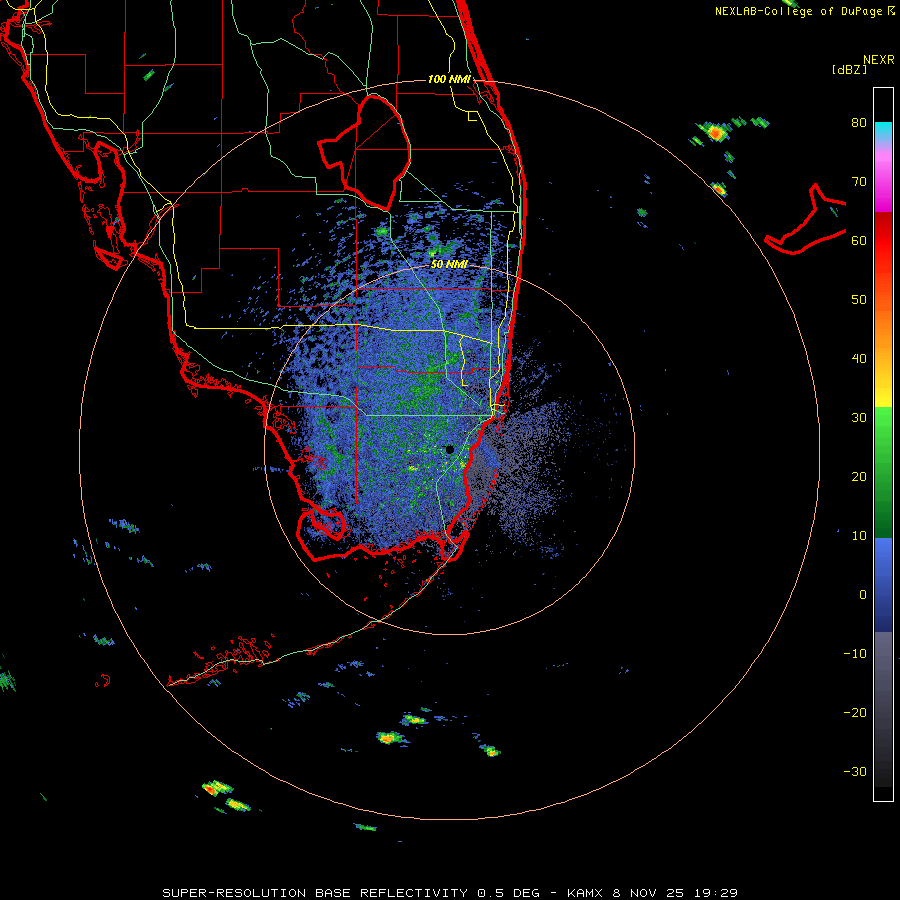
Task: Select the 80 value on dBZ scale
Action: click(859, 123)
